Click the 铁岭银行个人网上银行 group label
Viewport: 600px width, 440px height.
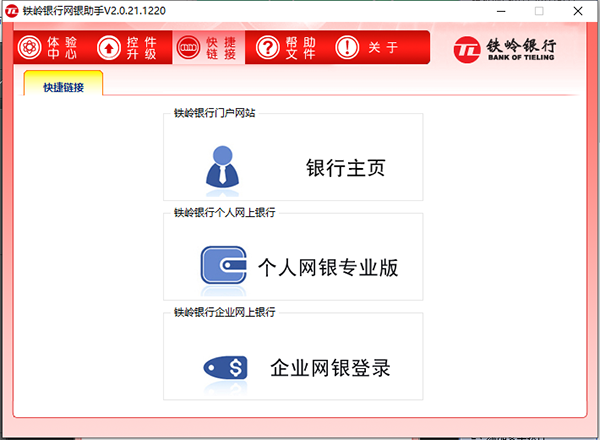pyautogui.click(x=225, y=212)
